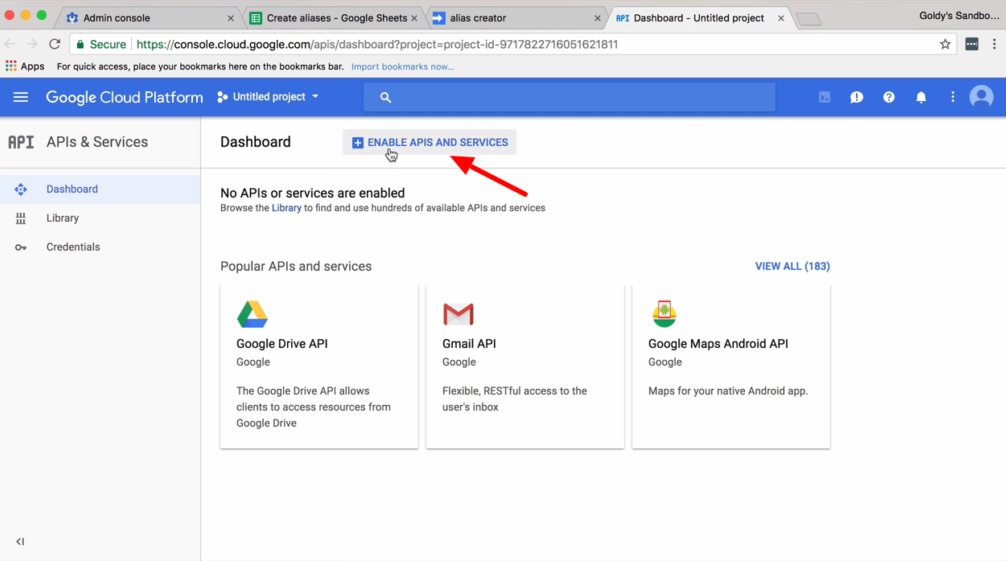Click 'Popular APIs and services' heading
Viewport: 1006px width, 561px height.
tap(296, 266)
